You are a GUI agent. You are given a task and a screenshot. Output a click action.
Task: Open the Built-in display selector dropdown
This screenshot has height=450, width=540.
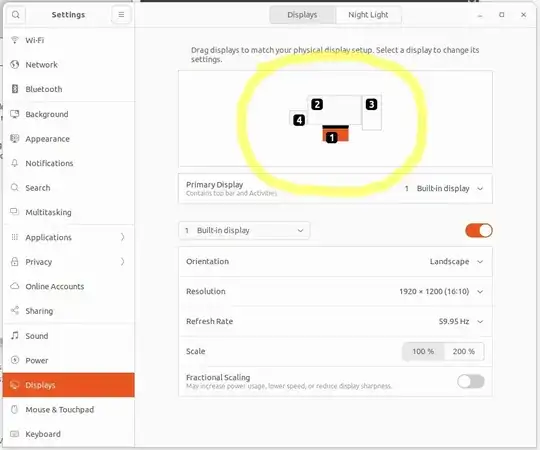[244, 230]
